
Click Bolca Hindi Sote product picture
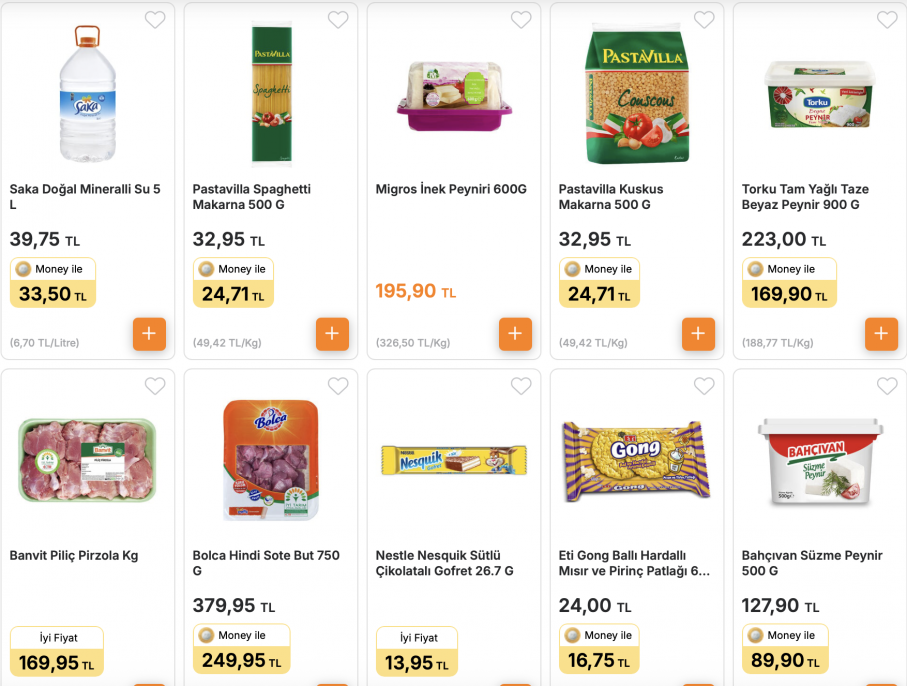[x=271, y=460]
